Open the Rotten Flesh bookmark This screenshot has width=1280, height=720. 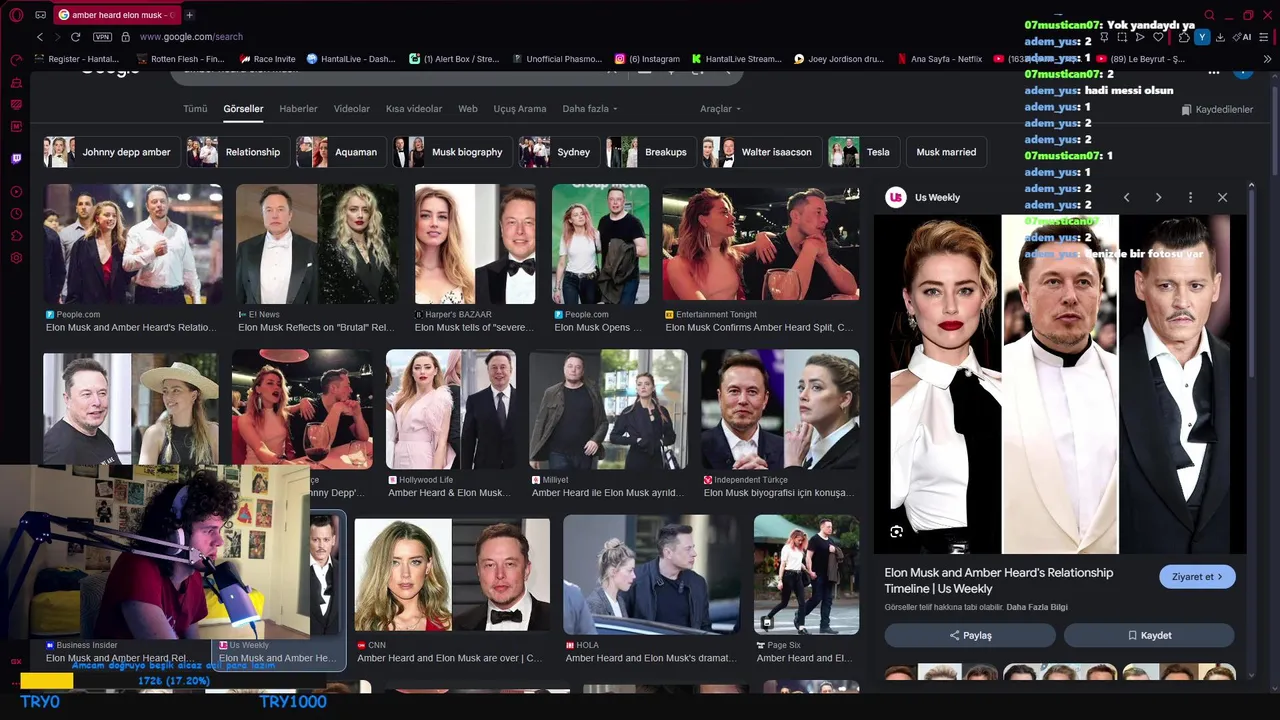point(180,59)
